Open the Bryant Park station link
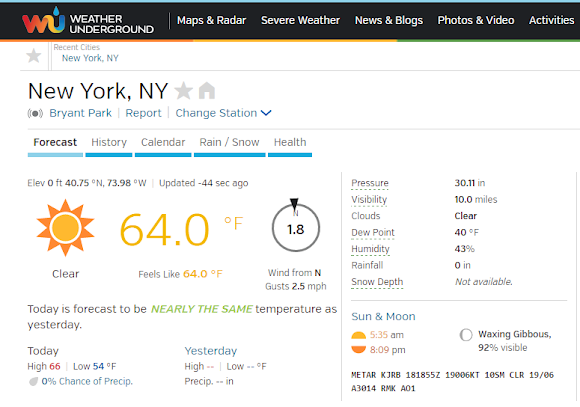This screenshot has height=407, width=580. (80, 113)
